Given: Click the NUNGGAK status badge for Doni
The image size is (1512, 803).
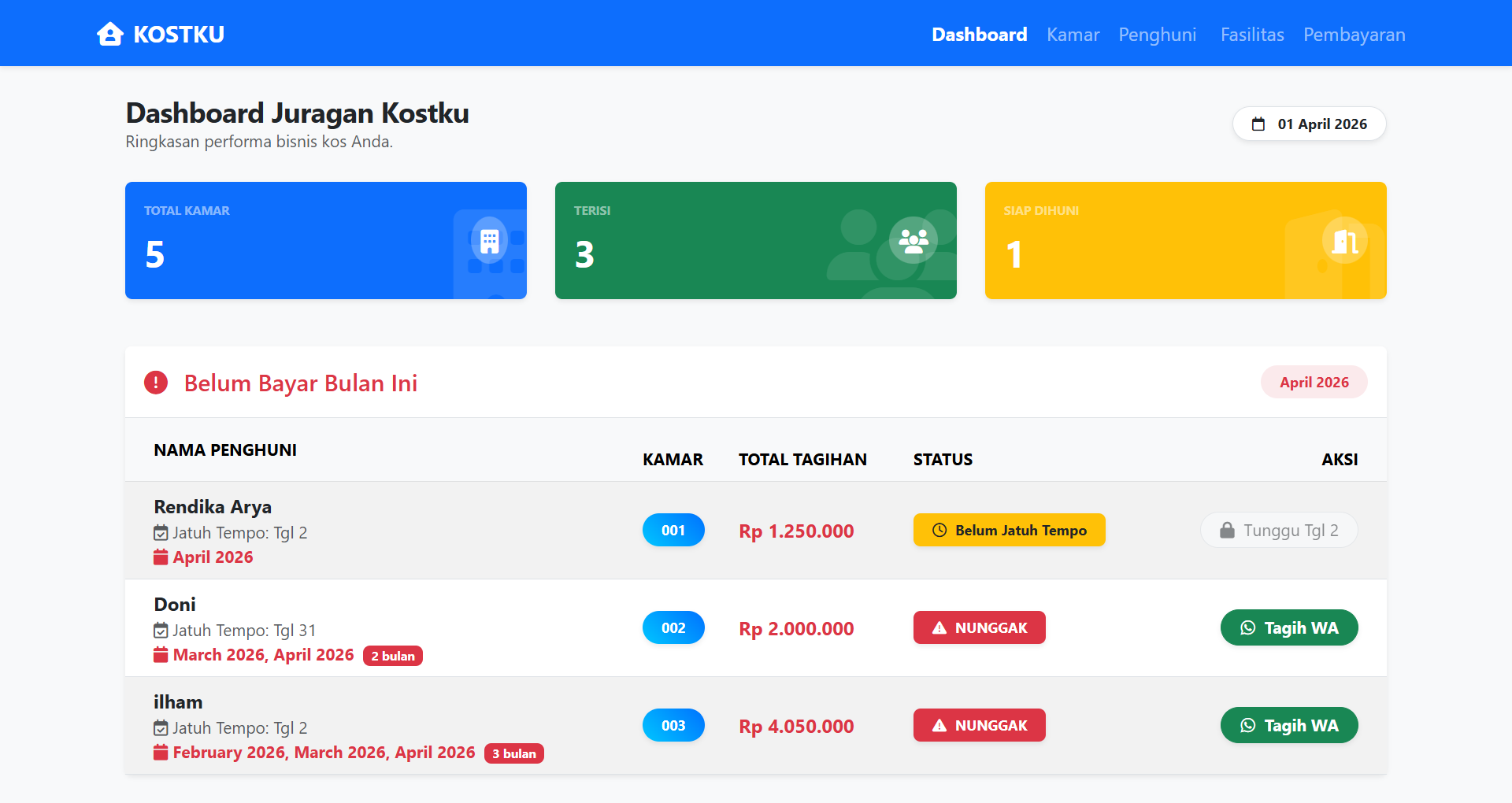Looking at the screenshot, I should [980, 627].
